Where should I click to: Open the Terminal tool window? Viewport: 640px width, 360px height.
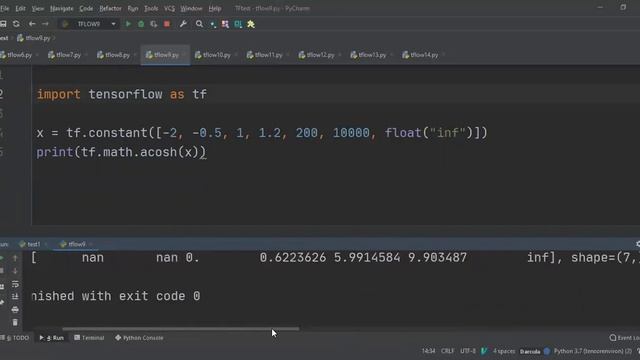click(89, 338)
